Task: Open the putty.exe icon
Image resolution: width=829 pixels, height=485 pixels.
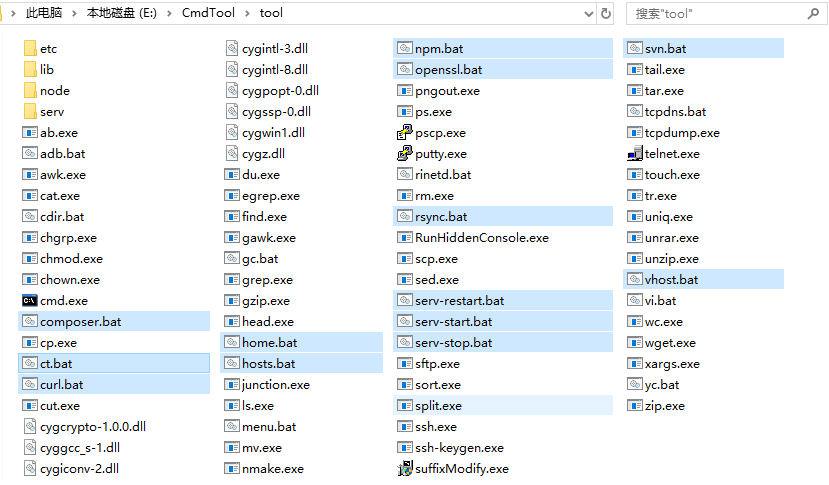Action: coord(405,154)
